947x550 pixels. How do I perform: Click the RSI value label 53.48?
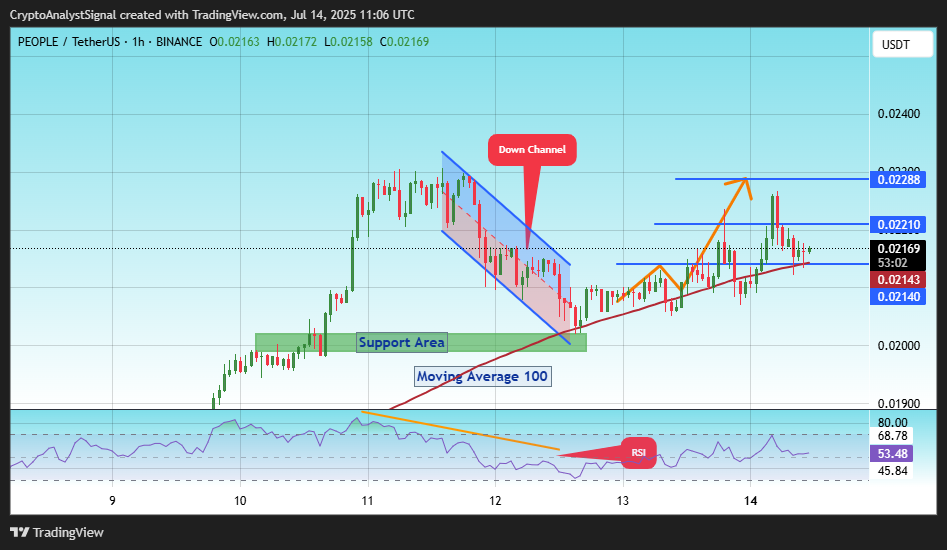tap(892, 453)
